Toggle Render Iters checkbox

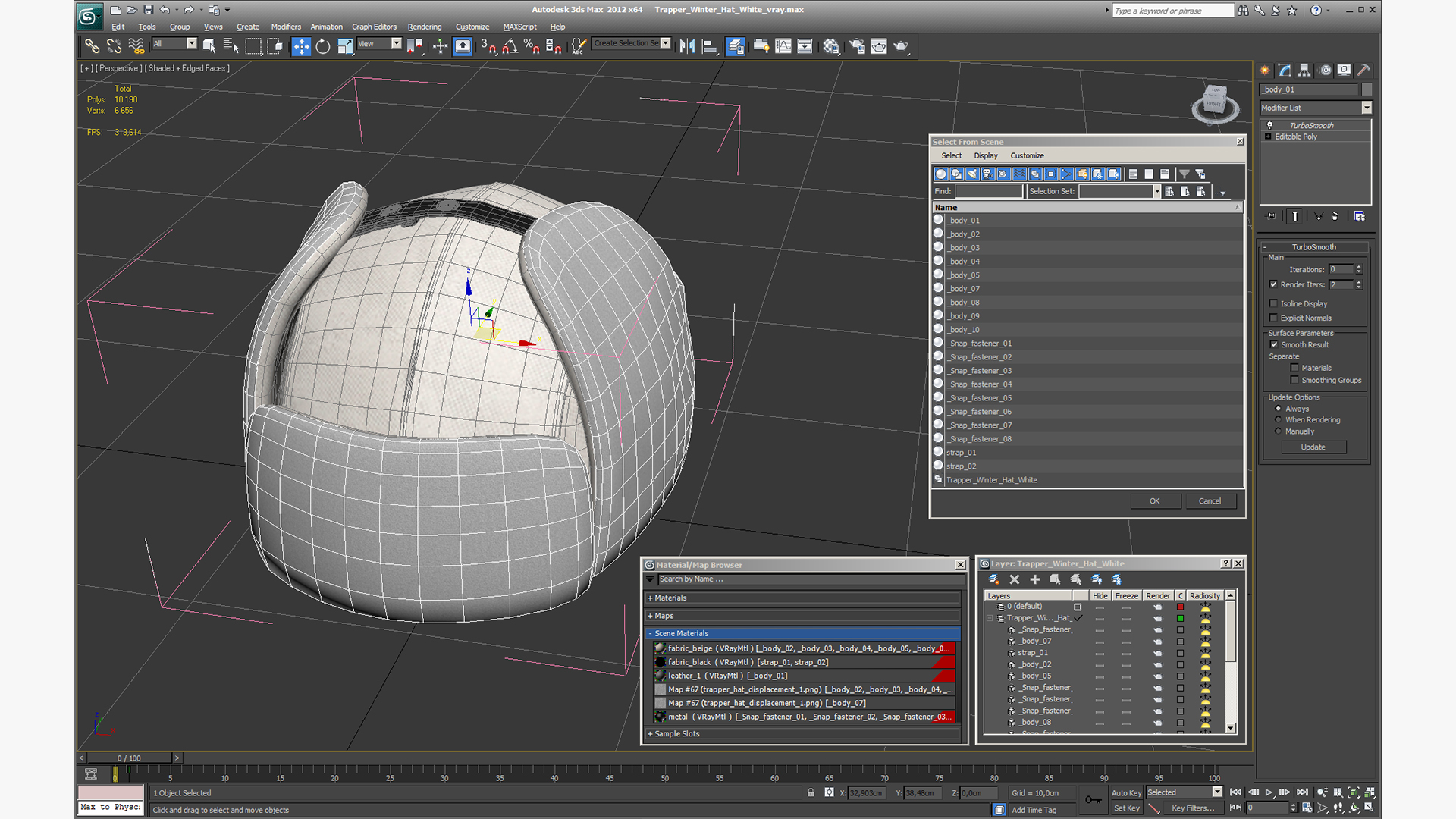coord(1274,284)
